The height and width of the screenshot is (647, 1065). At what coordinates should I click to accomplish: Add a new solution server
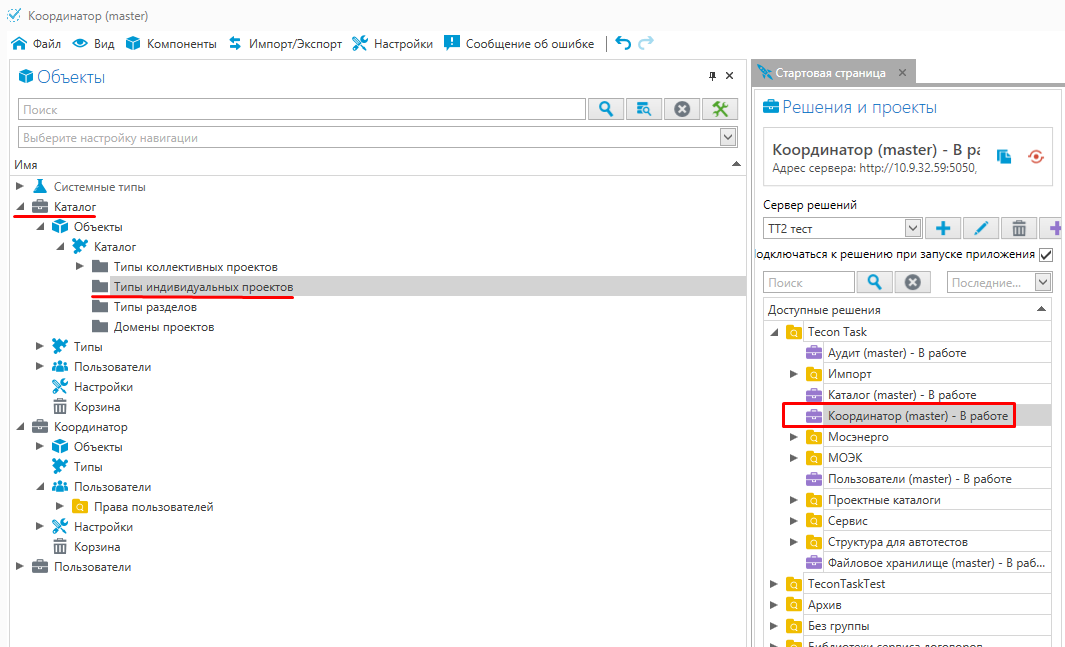[942, 229]
